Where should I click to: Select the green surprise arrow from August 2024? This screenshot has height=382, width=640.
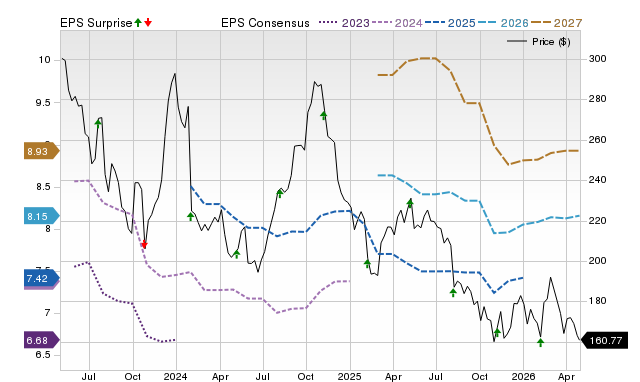tap(280, 193)
